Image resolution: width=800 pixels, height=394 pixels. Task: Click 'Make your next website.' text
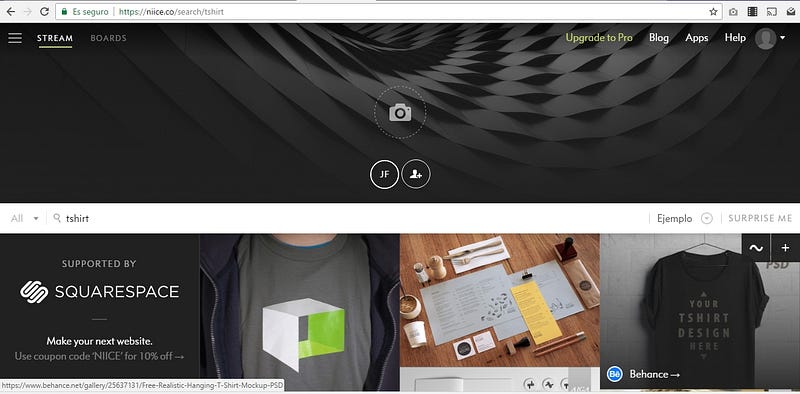pyautogui.click(x=99, y=341)
